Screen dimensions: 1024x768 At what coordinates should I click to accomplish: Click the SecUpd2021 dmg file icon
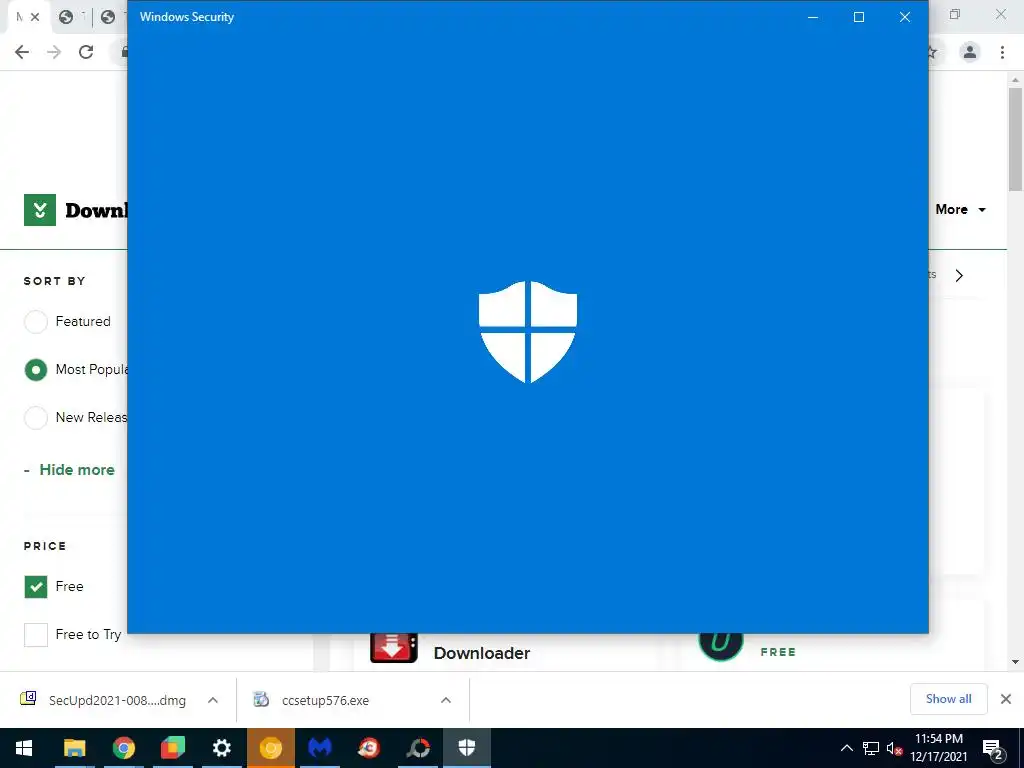pos(28,699)
